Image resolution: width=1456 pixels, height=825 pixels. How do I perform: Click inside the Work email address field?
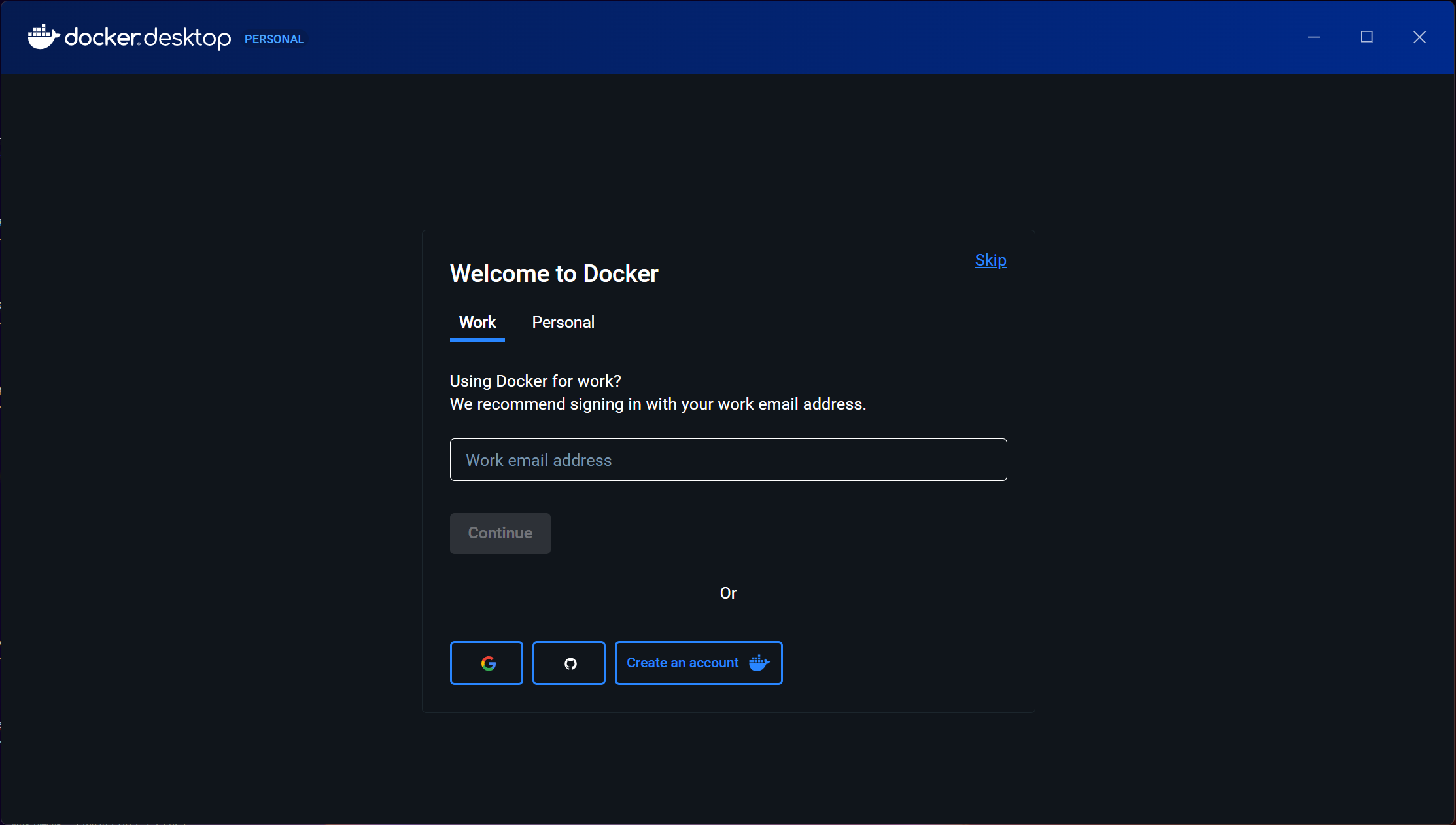[x=728, y=460]
